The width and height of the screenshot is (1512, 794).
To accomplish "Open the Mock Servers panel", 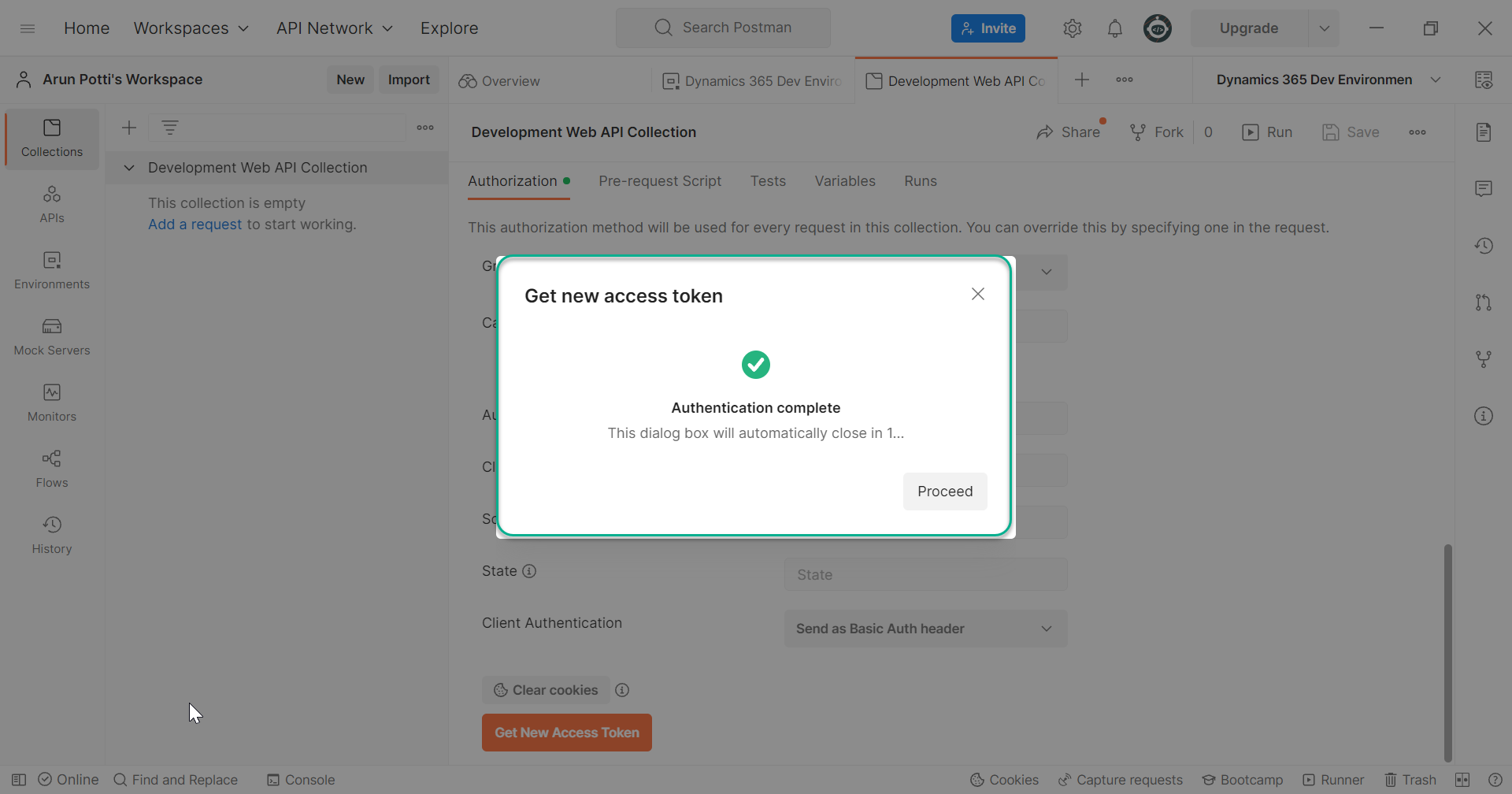I will (50, 336).
